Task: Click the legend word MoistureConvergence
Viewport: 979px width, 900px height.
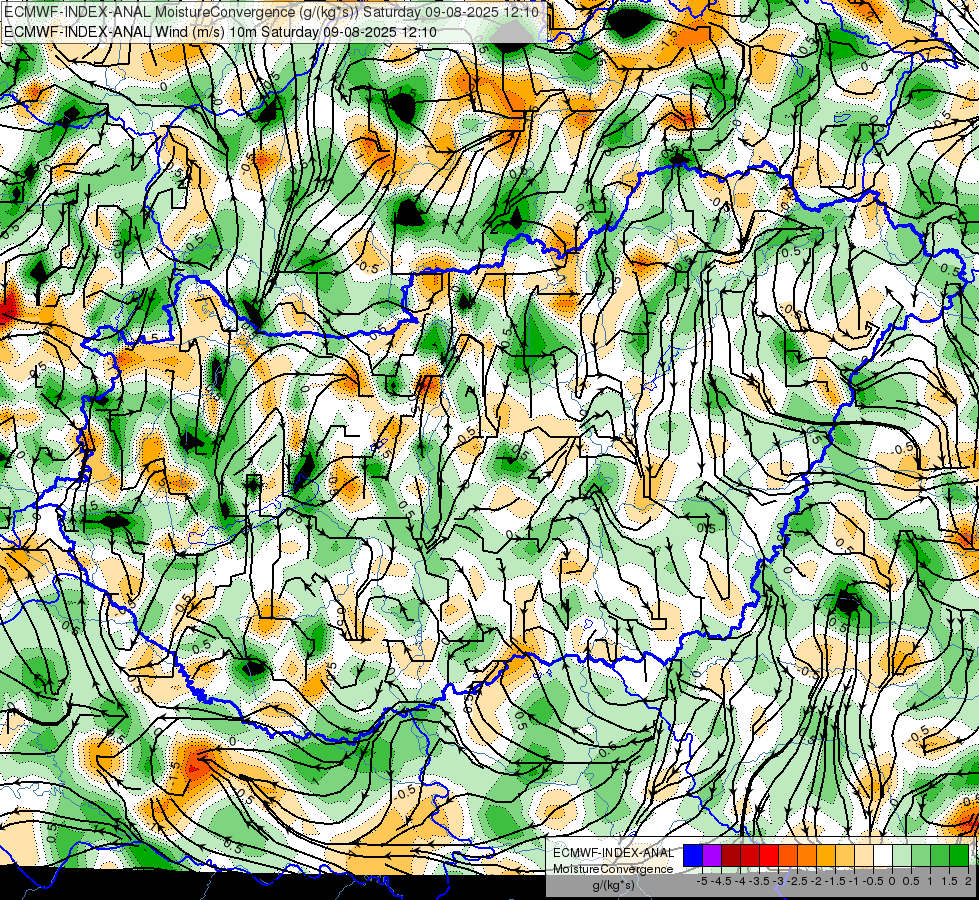Action: point(613,869)
